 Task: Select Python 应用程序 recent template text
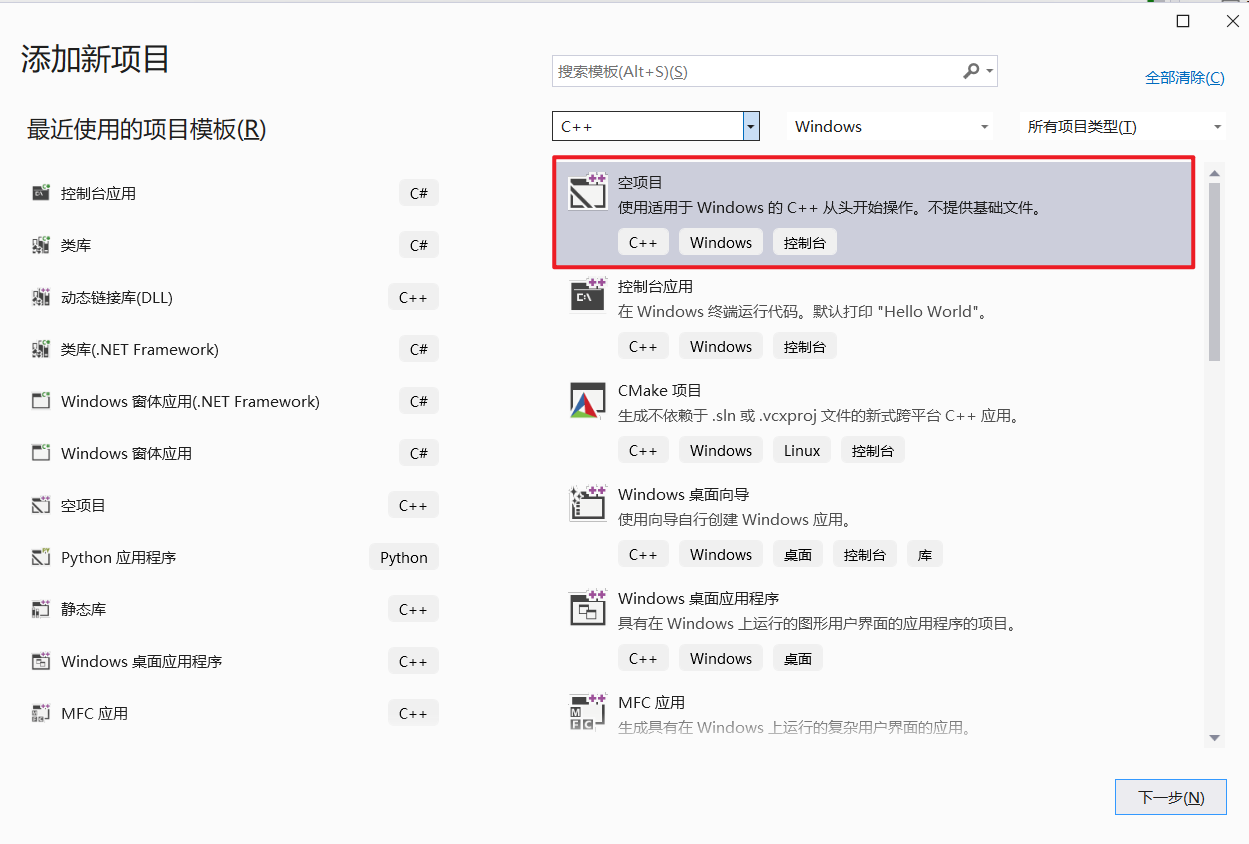(118, 557)
